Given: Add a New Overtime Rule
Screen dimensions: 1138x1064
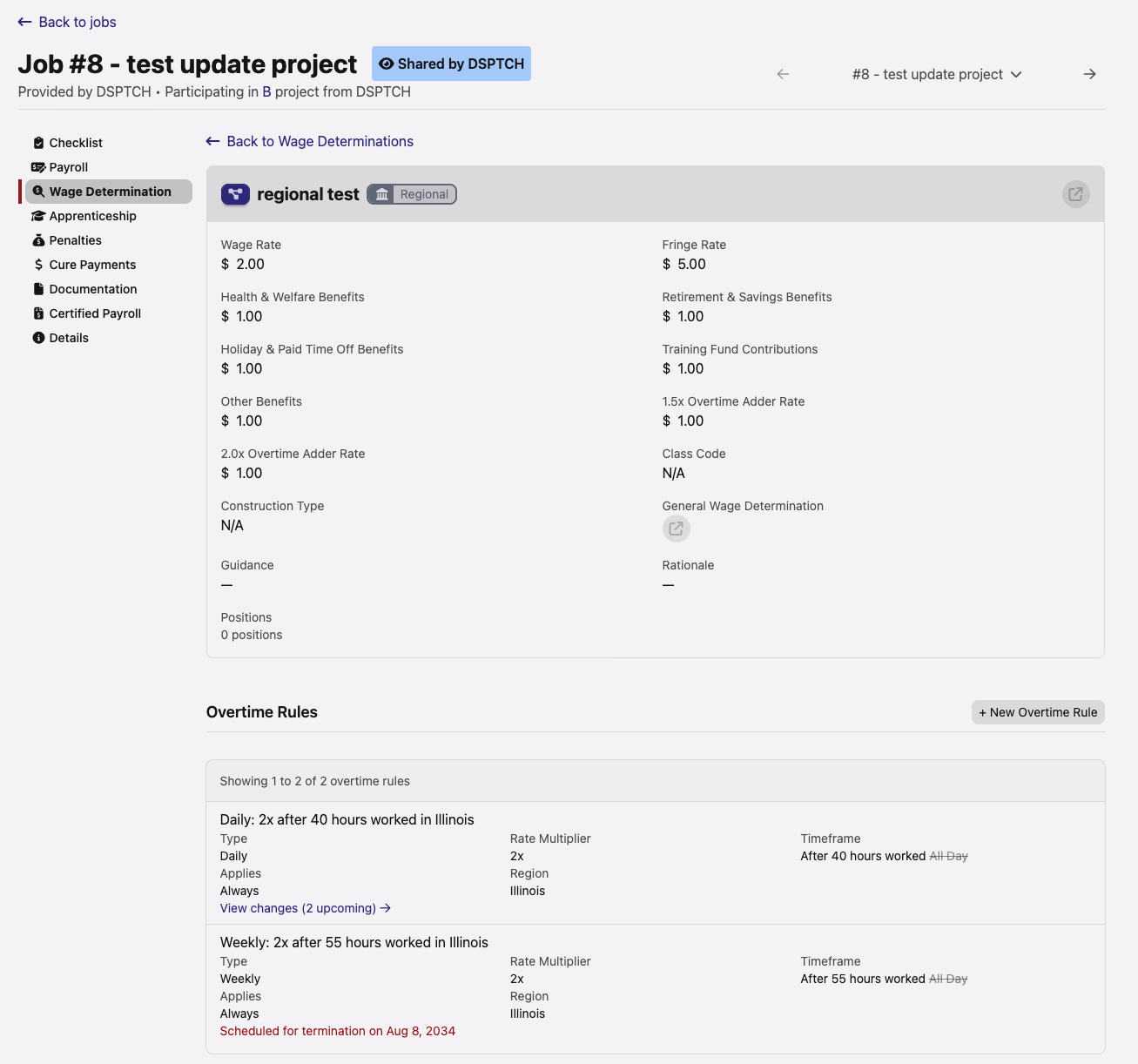Looking at the screenshot, I should pyautogui.click(x=1038, y=712).
